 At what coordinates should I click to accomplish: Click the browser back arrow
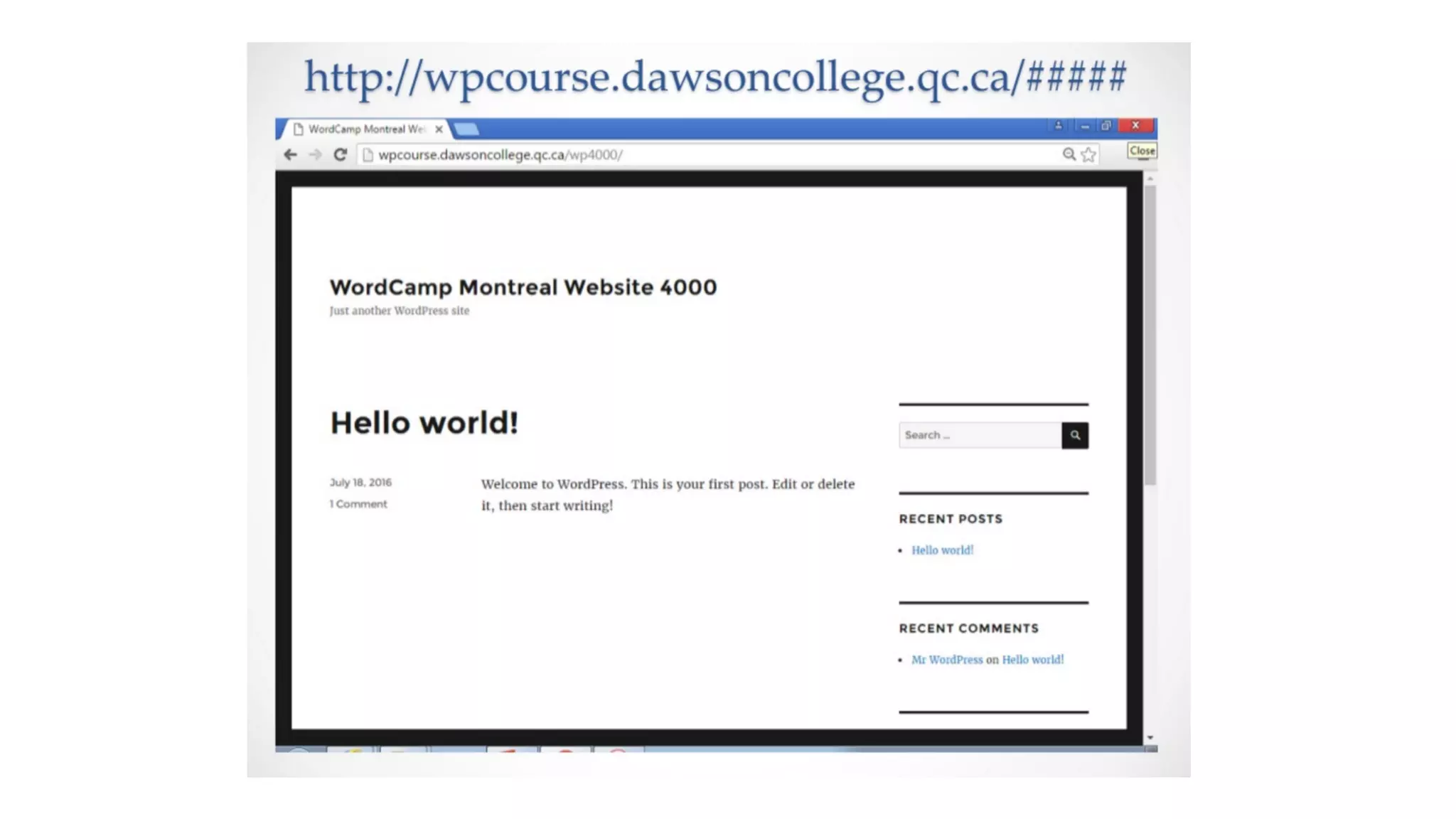(x=290, y=154)
